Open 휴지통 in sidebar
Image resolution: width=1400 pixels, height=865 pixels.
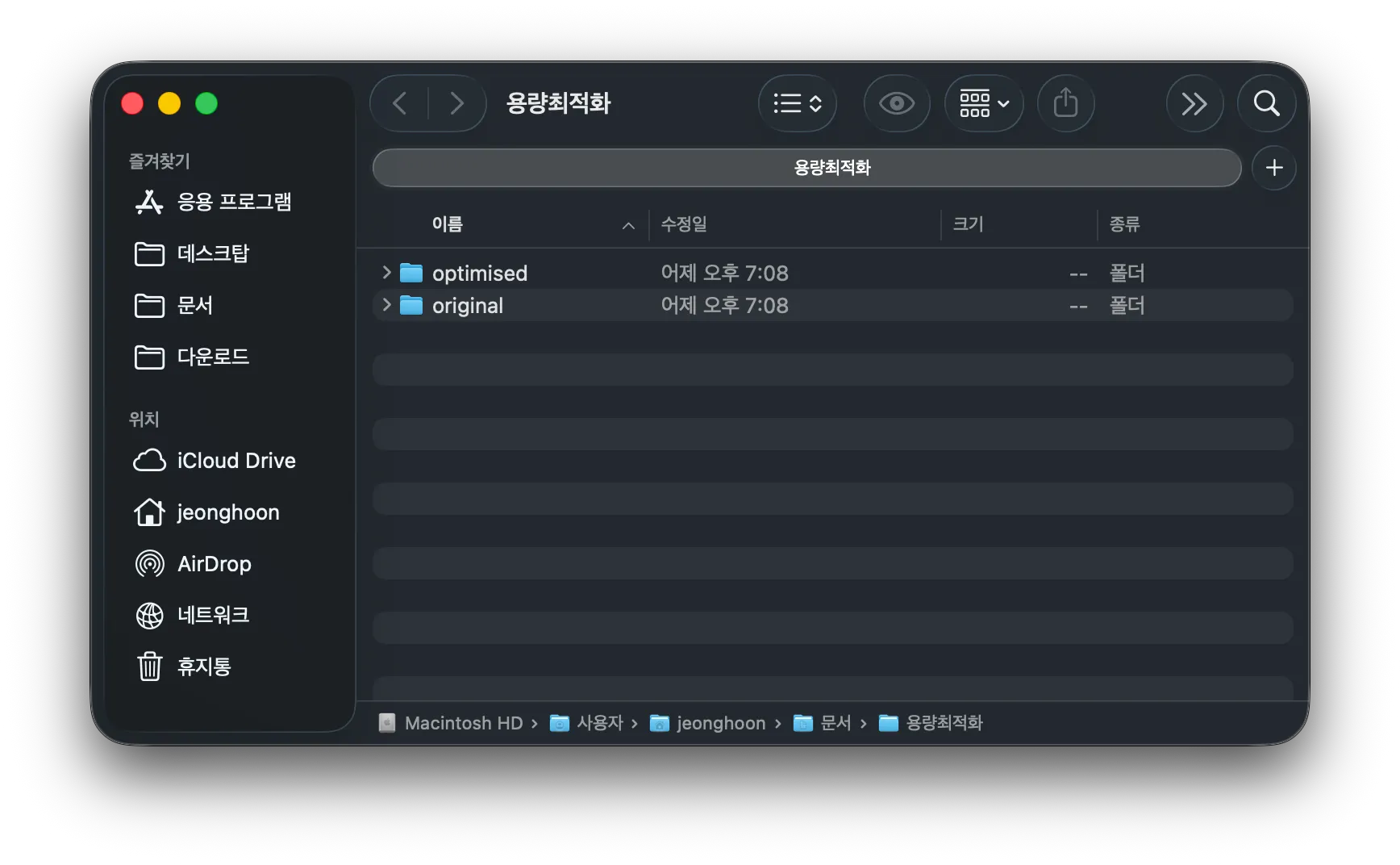pyautogui.click(x=204, y=667)
